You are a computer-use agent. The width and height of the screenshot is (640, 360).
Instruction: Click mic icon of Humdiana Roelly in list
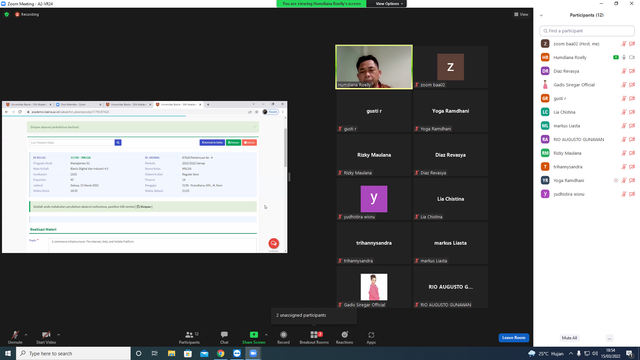(624, 58)
